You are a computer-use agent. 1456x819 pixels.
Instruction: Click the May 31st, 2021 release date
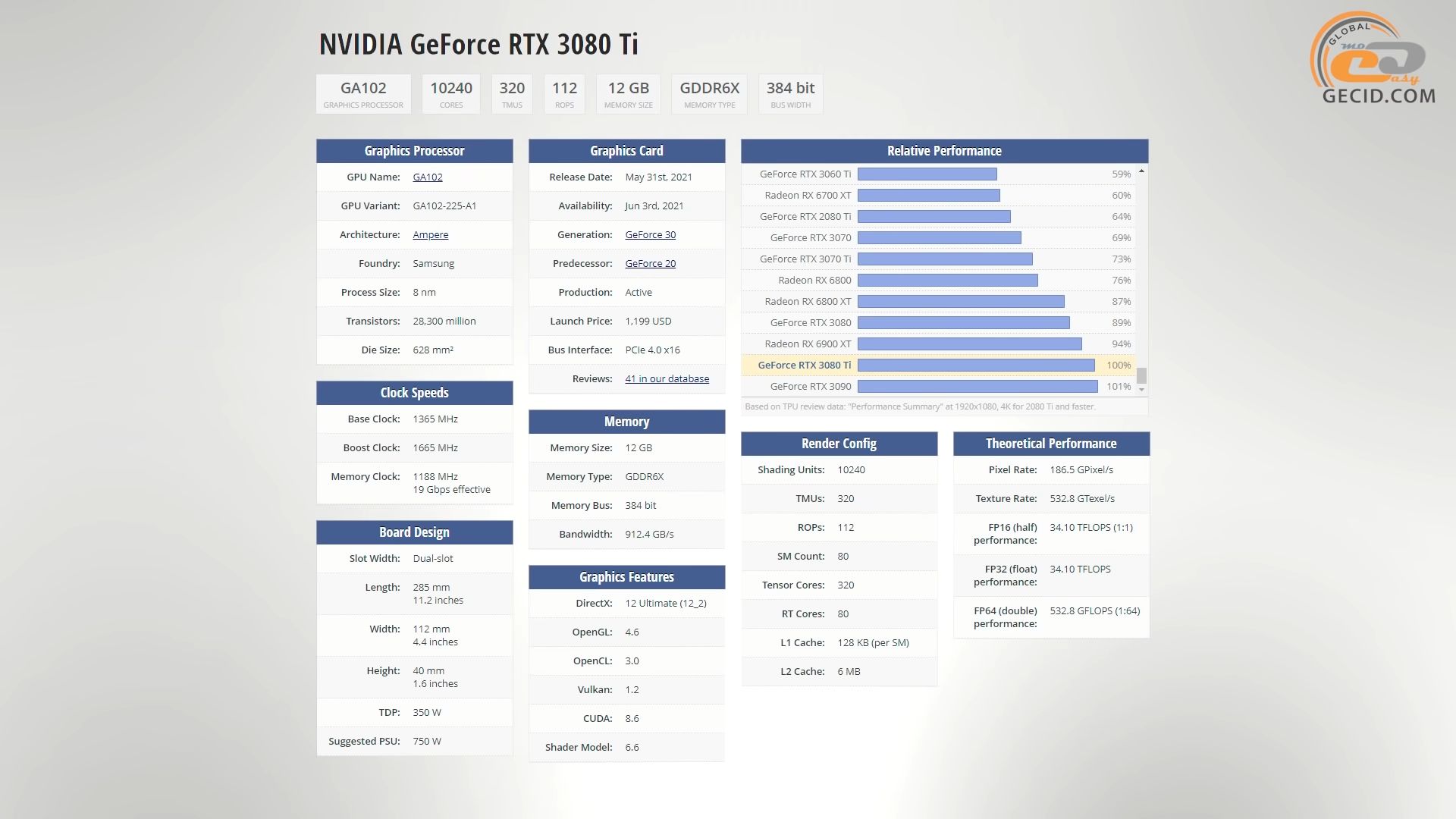(658, 177)
